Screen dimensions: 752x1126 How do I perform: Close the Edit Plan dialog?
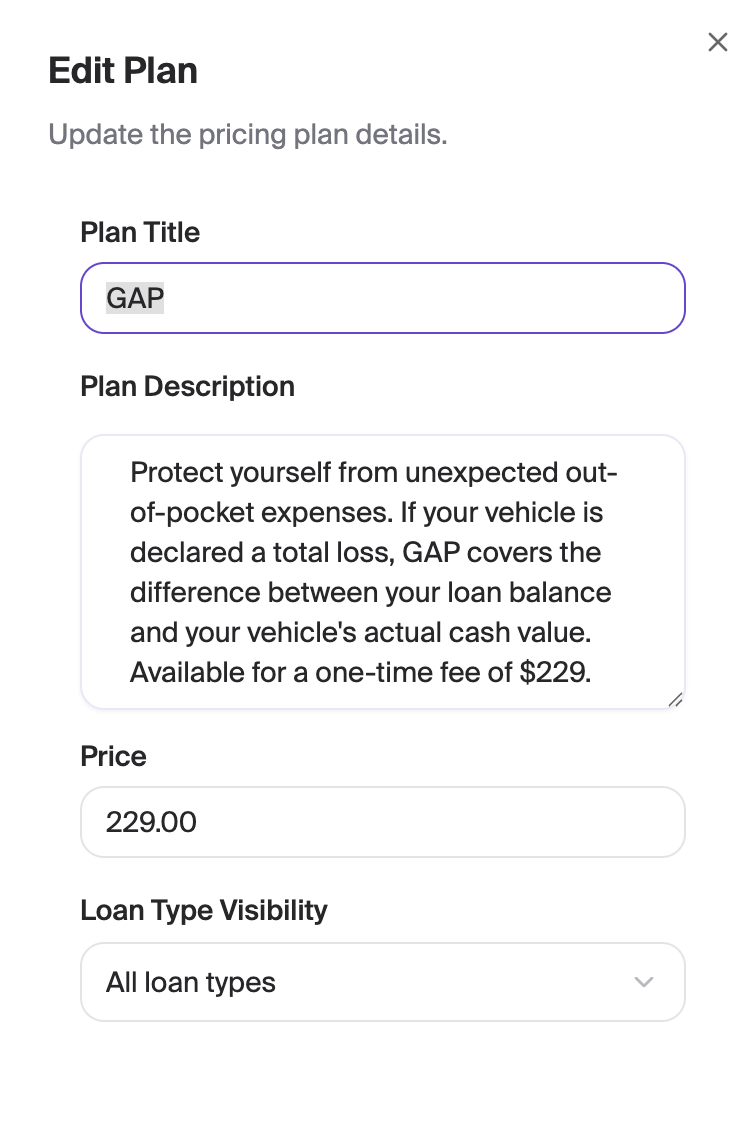[718, 42]
